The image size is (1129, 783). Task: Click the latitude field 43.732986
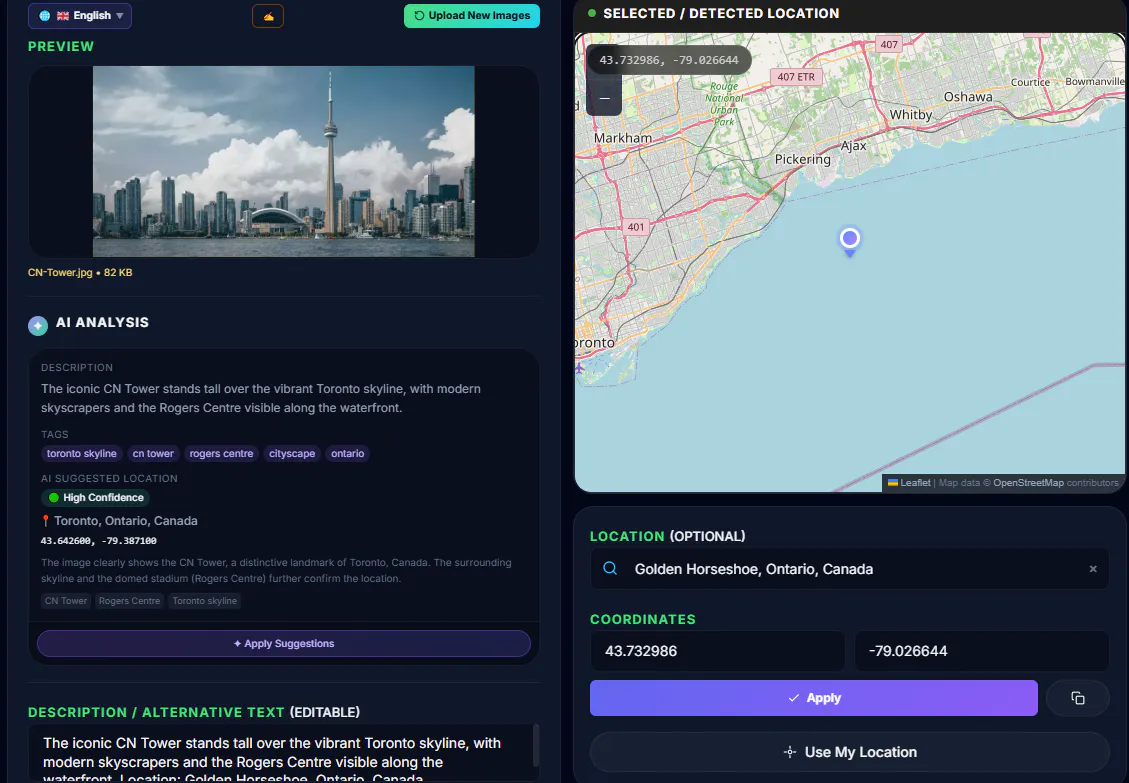click(x=717, y=651)
